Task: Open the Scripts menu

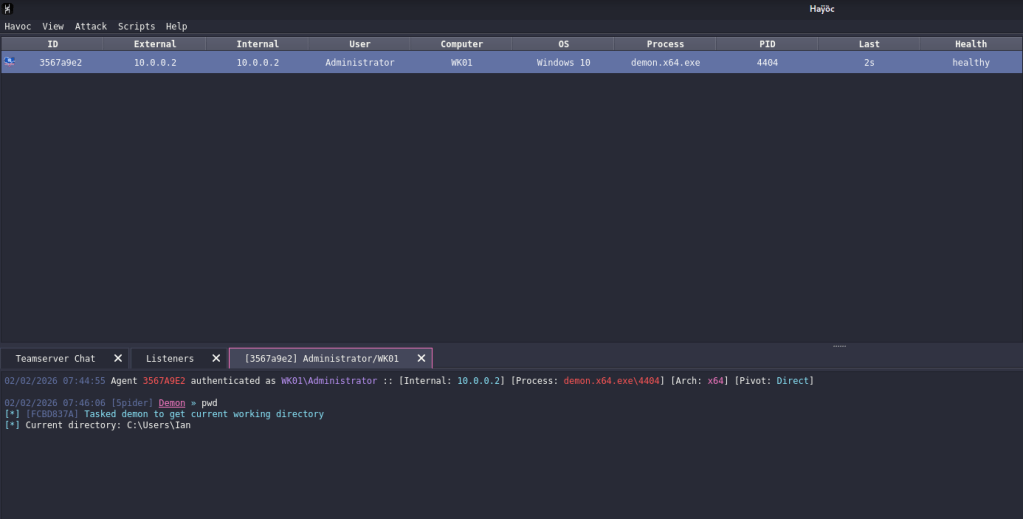Action: click(136, 26)
